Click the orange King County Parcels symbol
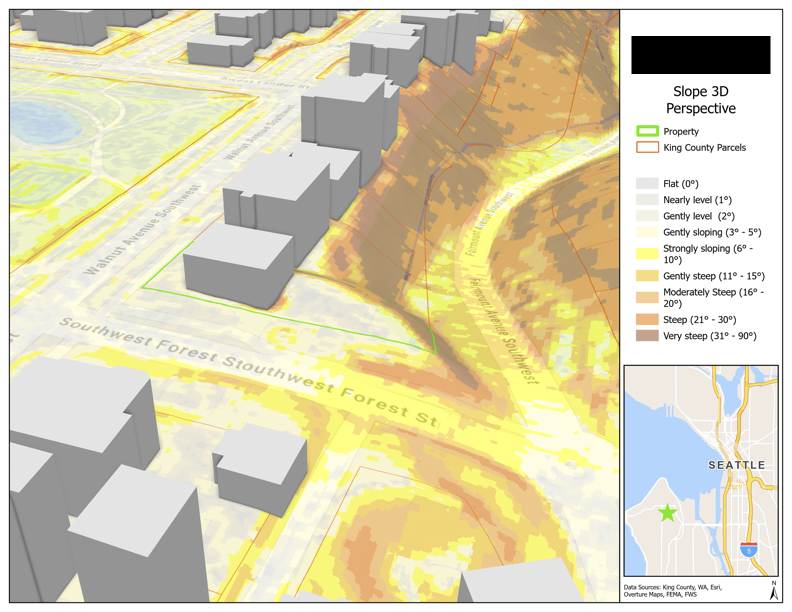This screenshot has height=612, width=792. pyautogui.click(x=646, y=148)
